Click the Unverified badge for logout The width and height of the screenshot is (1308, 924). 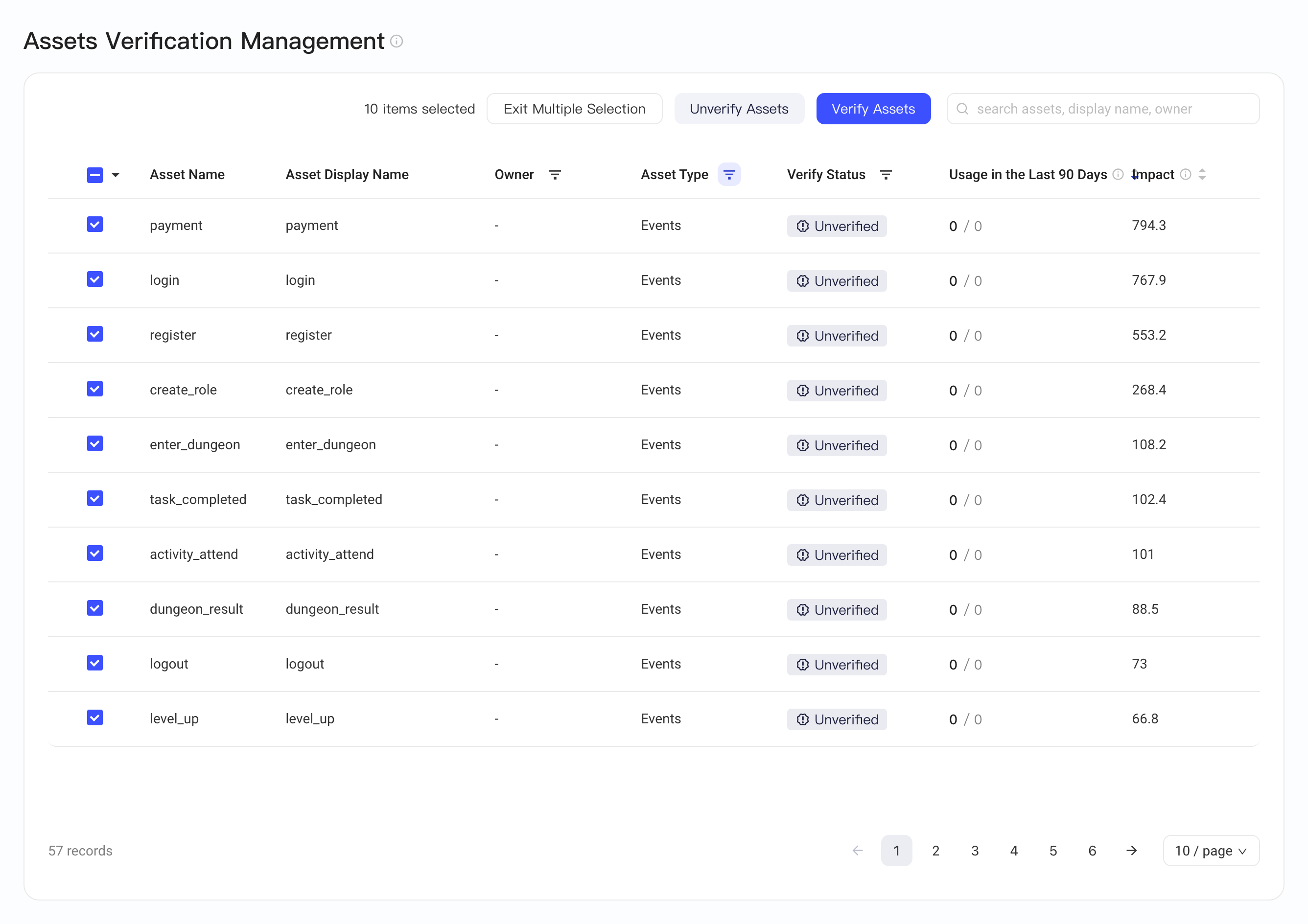coord(836,664)
